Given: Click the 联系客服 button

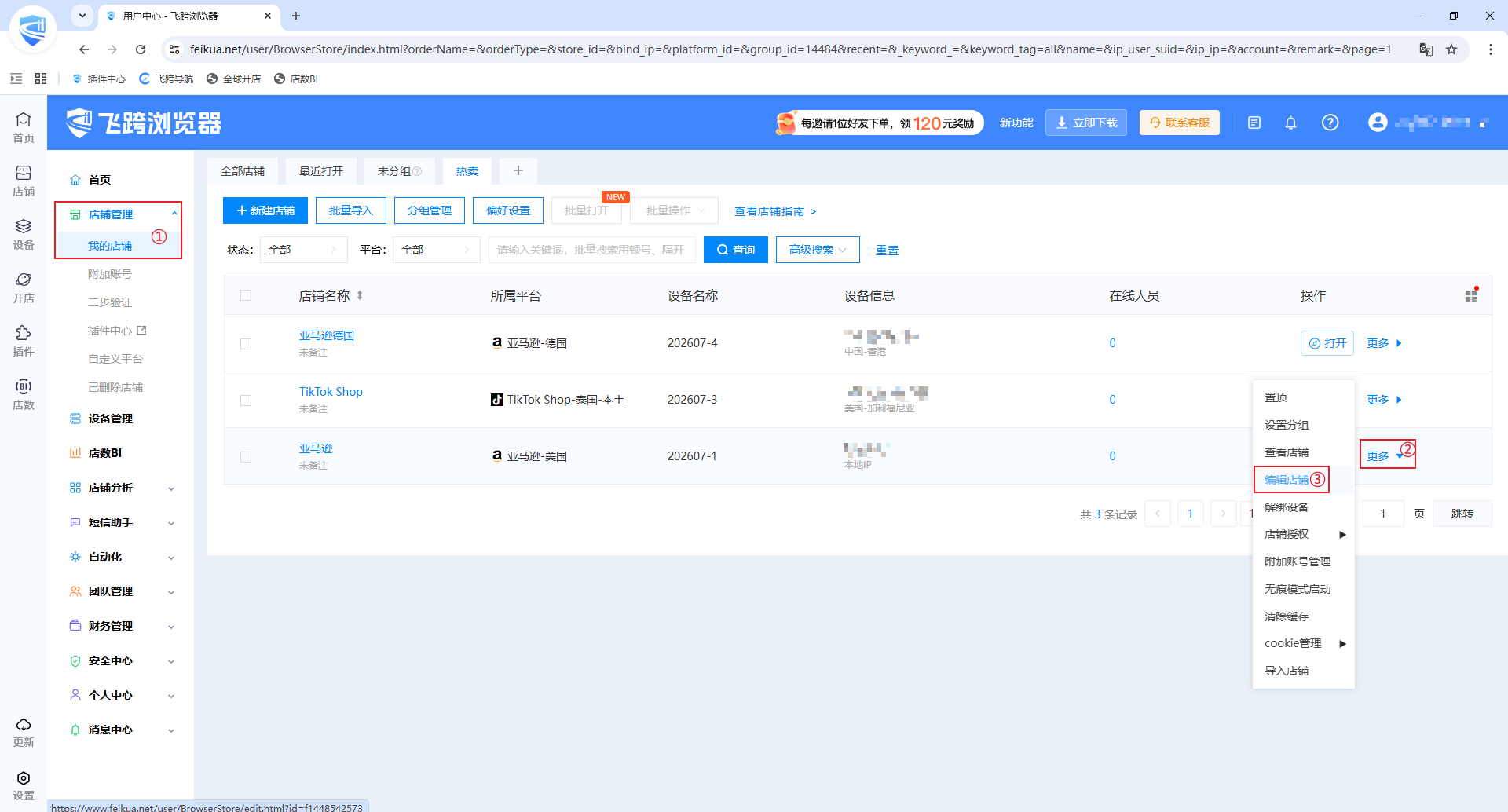Looking at the screenshot, I should pyautogui.click(x=1180, y=123).
